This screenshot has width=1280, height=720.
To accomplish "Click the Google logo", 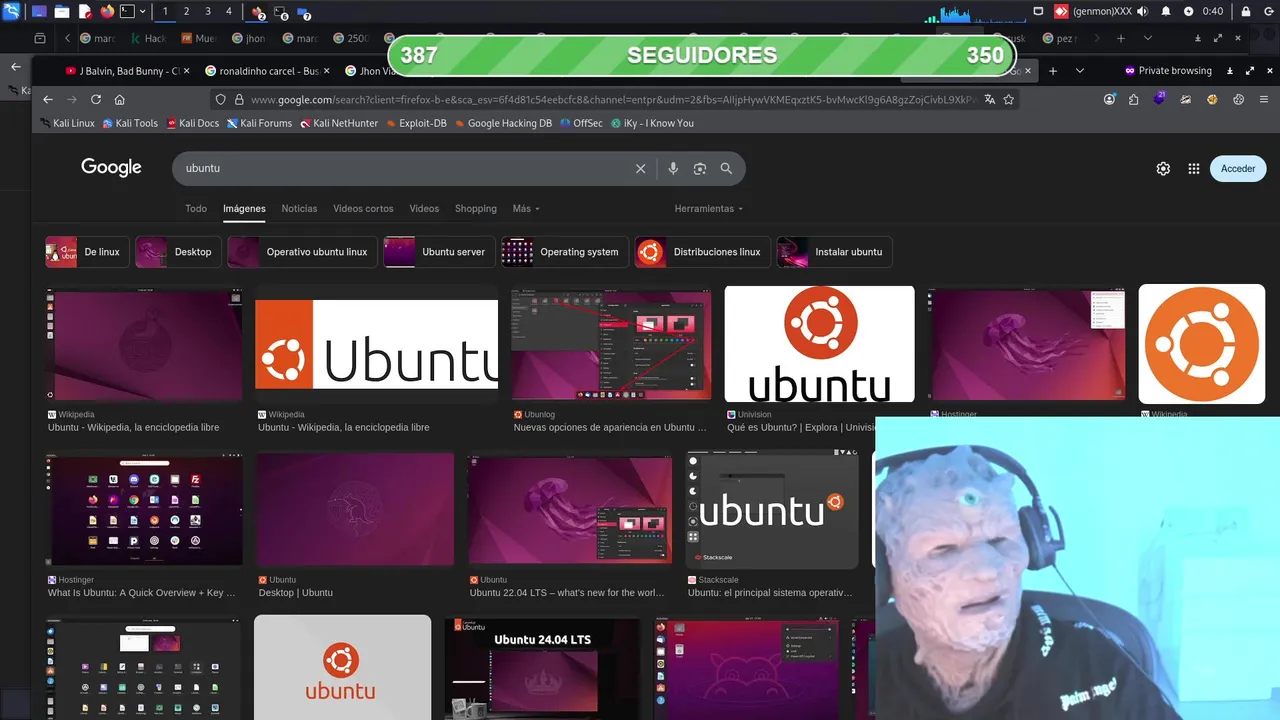I will (x=111, y=167).
